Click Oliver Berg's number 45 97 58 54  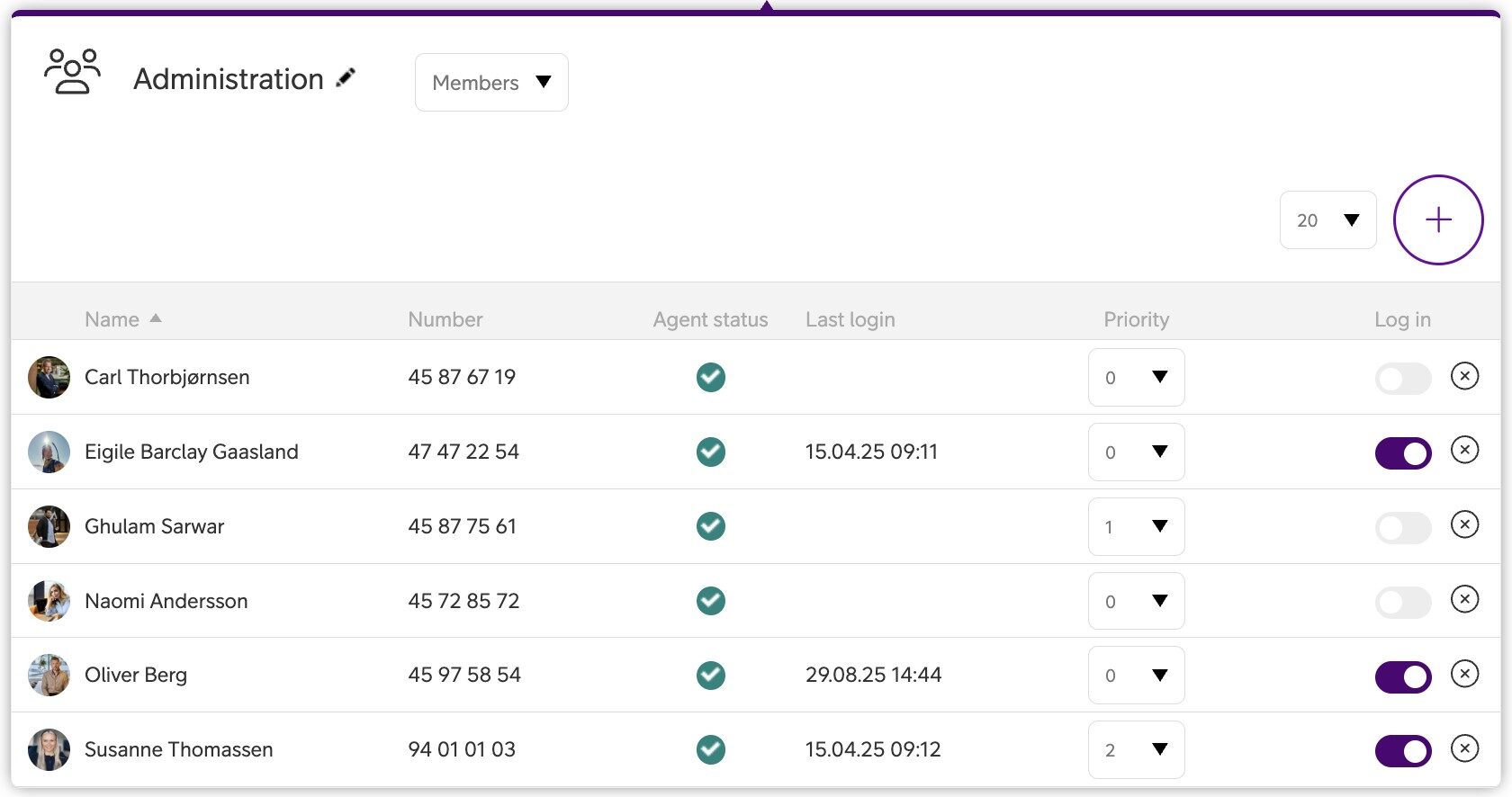pos(464,675)
